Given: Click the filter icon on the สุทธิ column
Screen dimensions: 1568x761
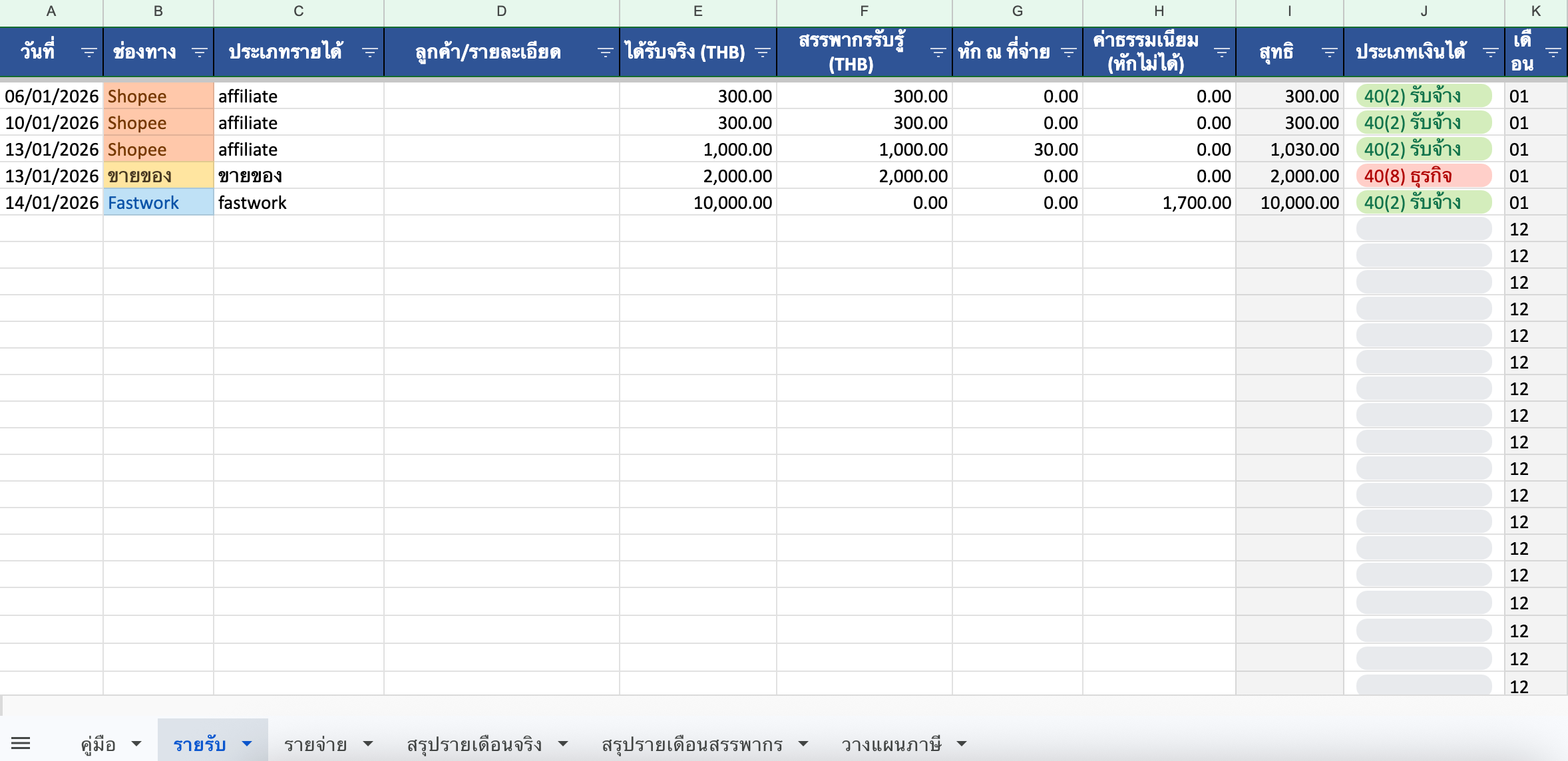Looking at the screenshot, I should (x=1330, y=52).
